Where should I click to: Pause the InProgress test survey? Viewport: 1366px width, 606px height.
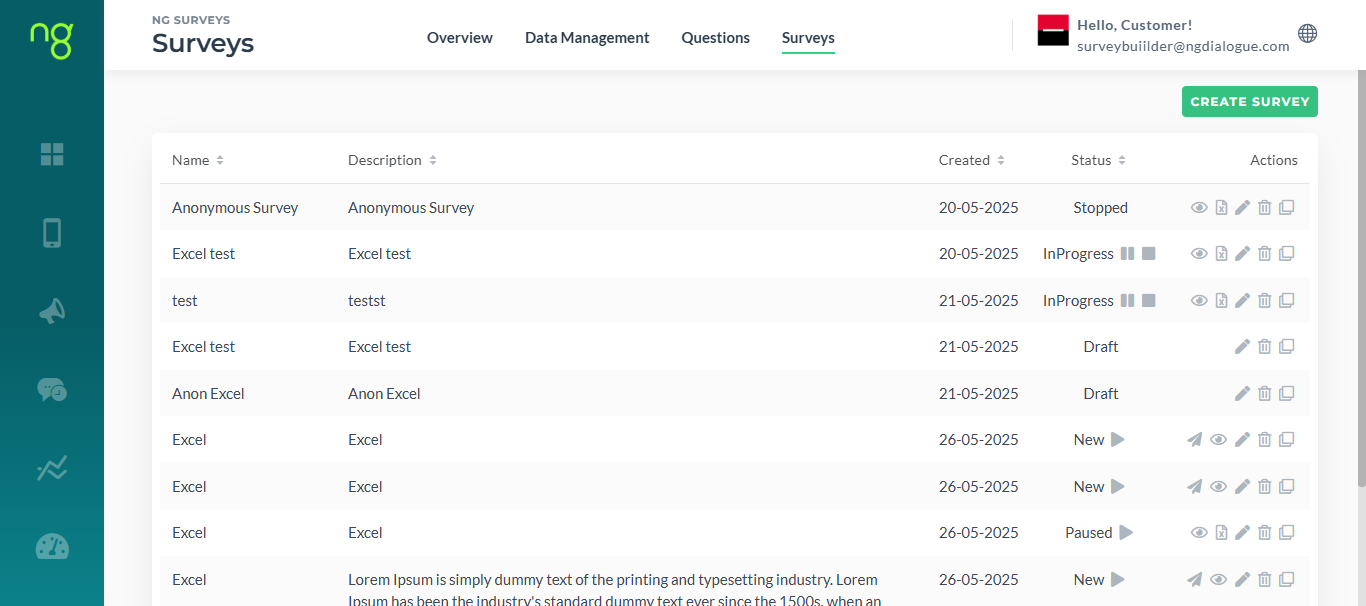(x=1127, y=301)
